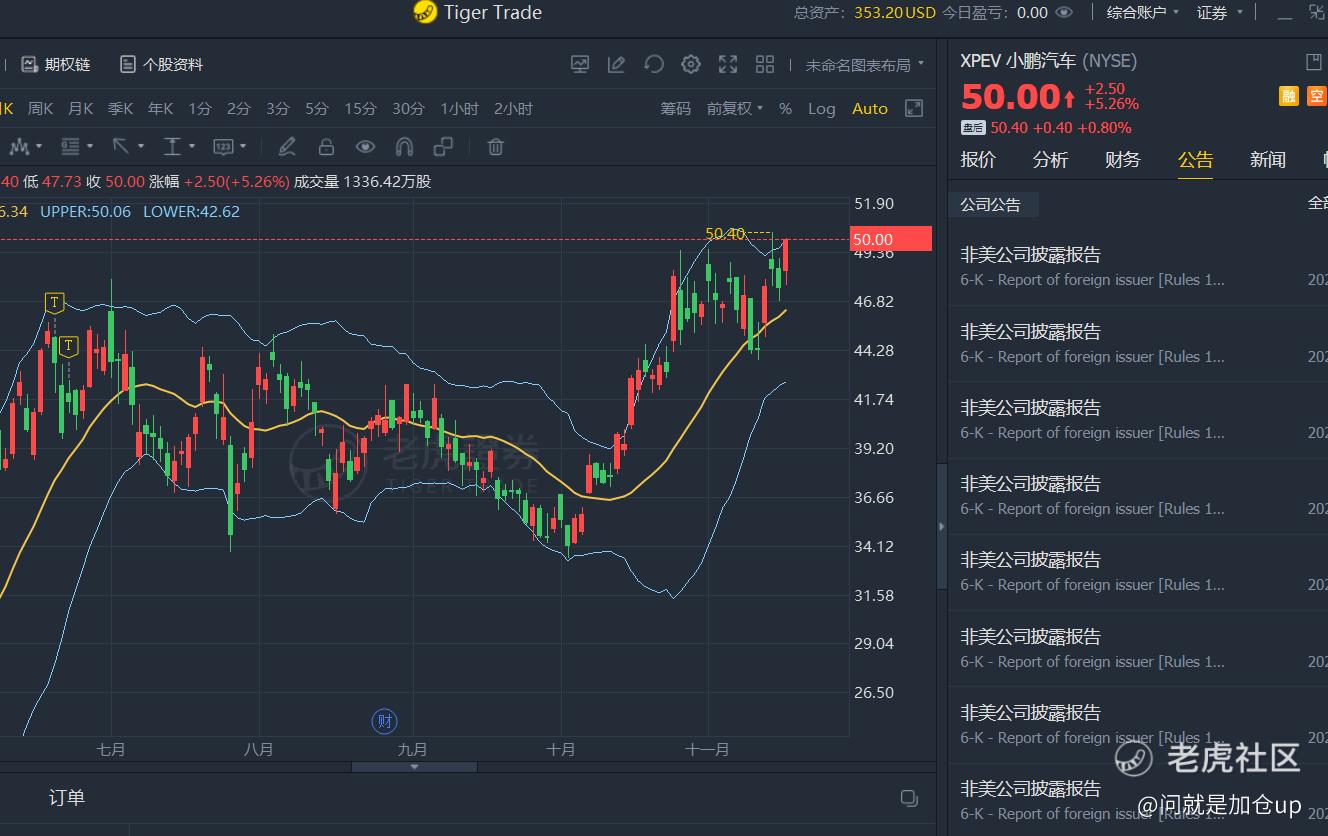The image size is (1328, 836).
Task: Open the order panel pop-out icon
Action: pos(909,798)
